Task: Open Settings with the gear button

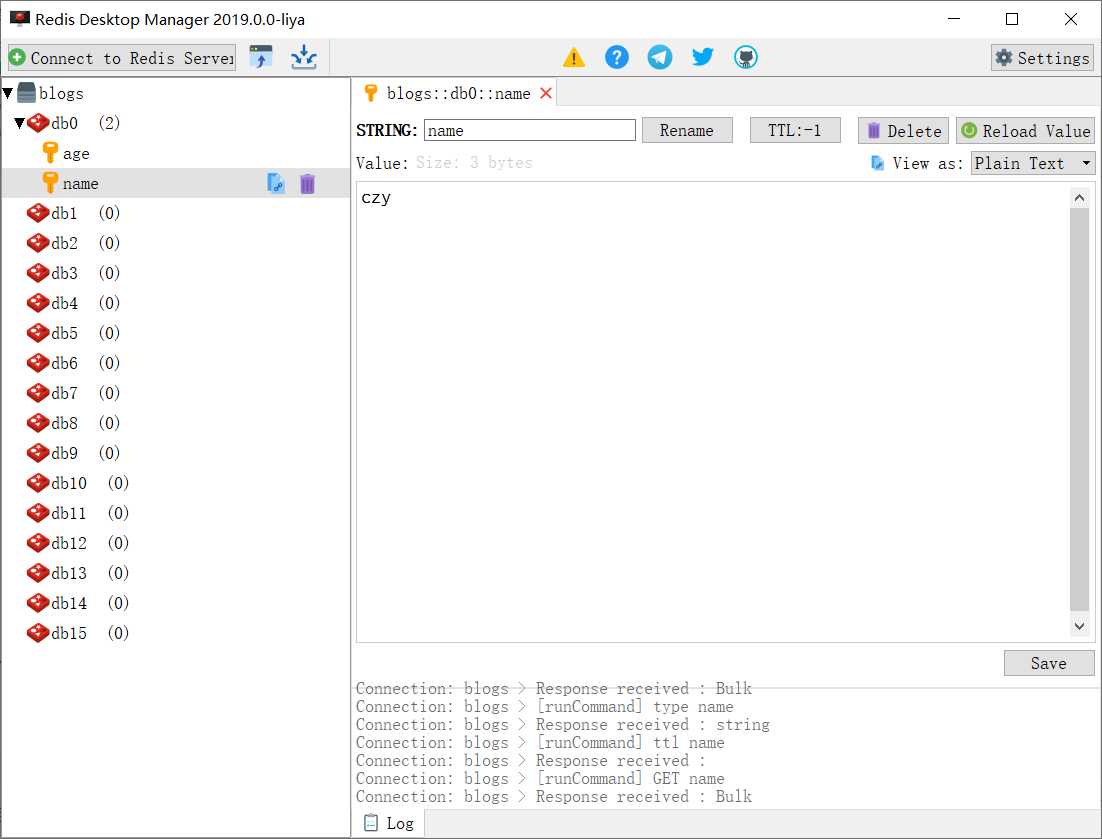Action: pyautogui.click(x=1042, y=58)
